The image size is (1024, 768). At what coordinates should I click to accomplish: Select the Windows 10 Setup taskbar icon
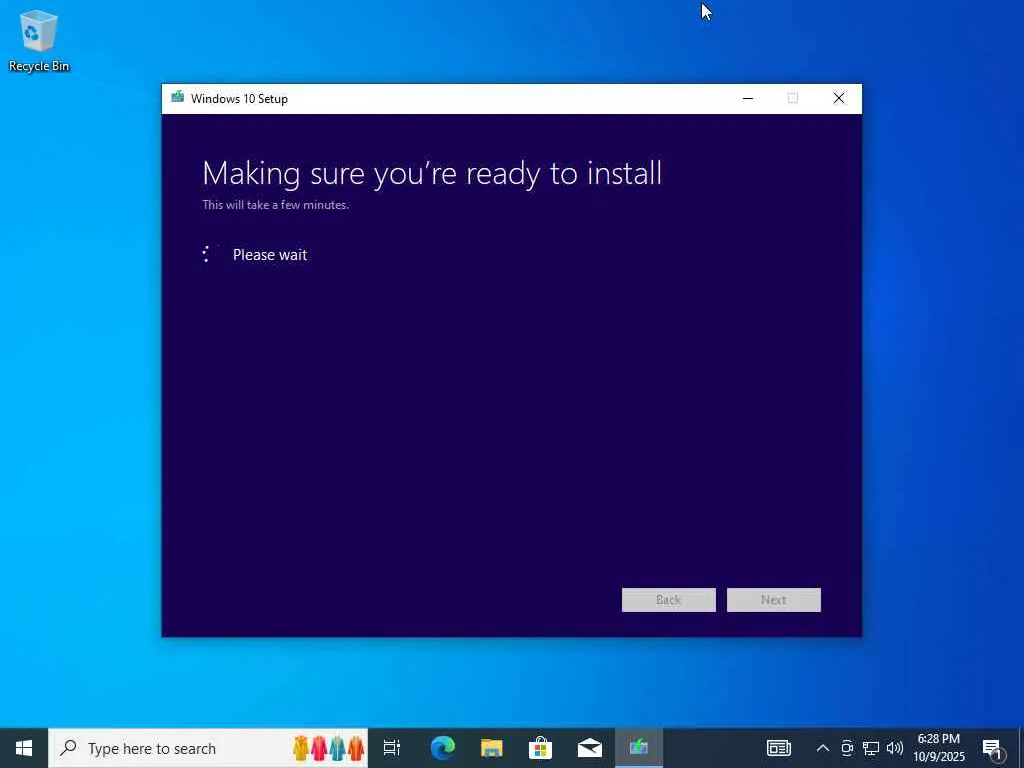click(x=638, y=748)
